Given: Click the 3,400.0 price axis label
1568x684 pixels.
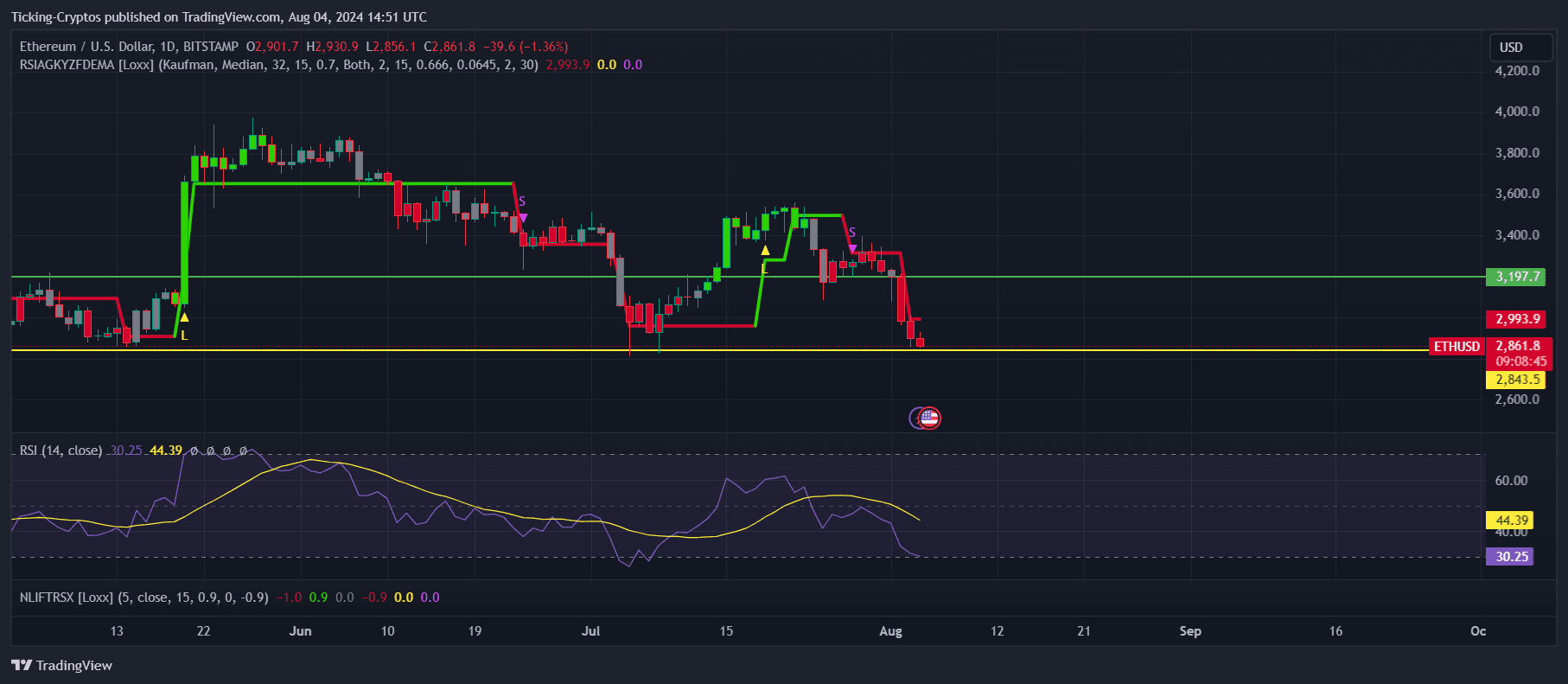Looking at the screenshot, I should (1517, 235).
